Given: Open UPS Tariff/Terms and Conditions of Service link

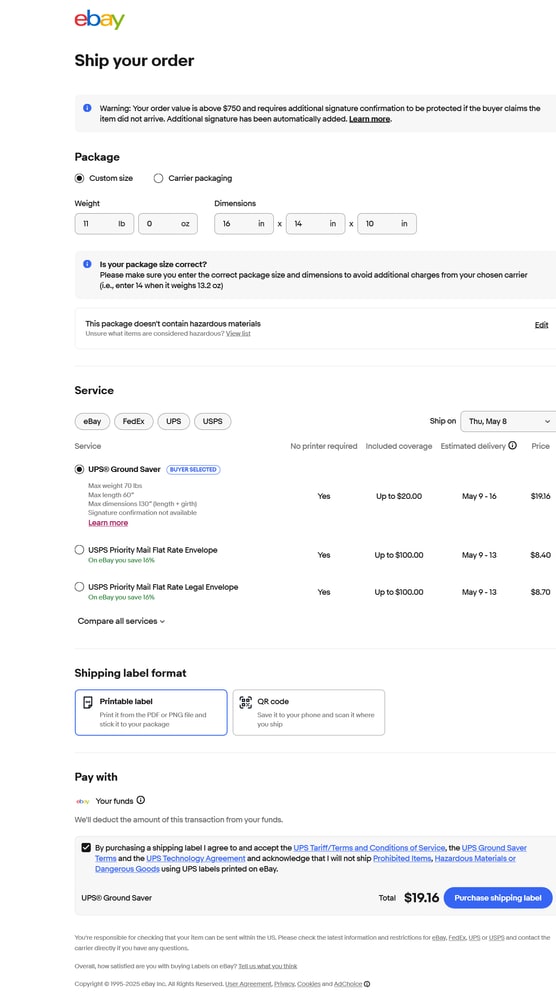Looking at the screenshot, I should pos(369,848).
